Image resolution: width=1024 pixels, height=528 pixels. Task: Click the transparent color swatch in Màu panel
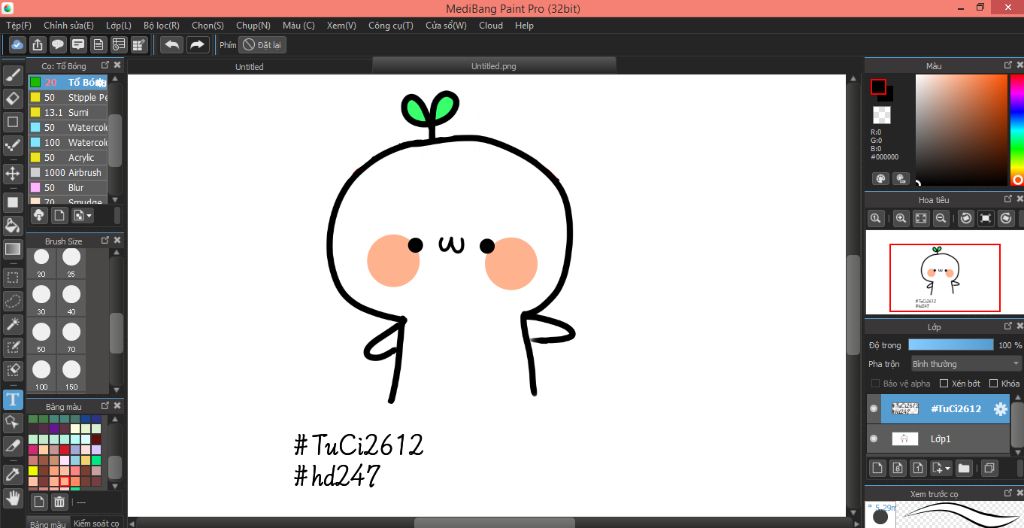(x=882, y=115)
